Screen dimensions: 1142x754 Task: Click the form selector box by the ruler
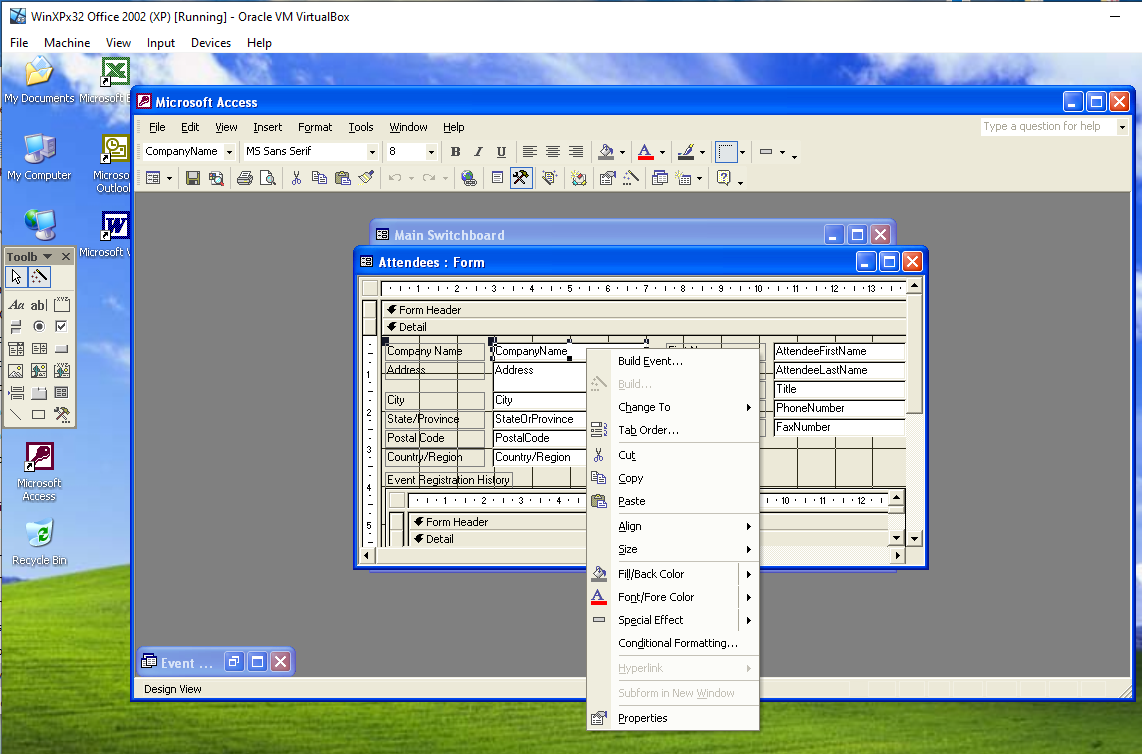tap(370, 288)
